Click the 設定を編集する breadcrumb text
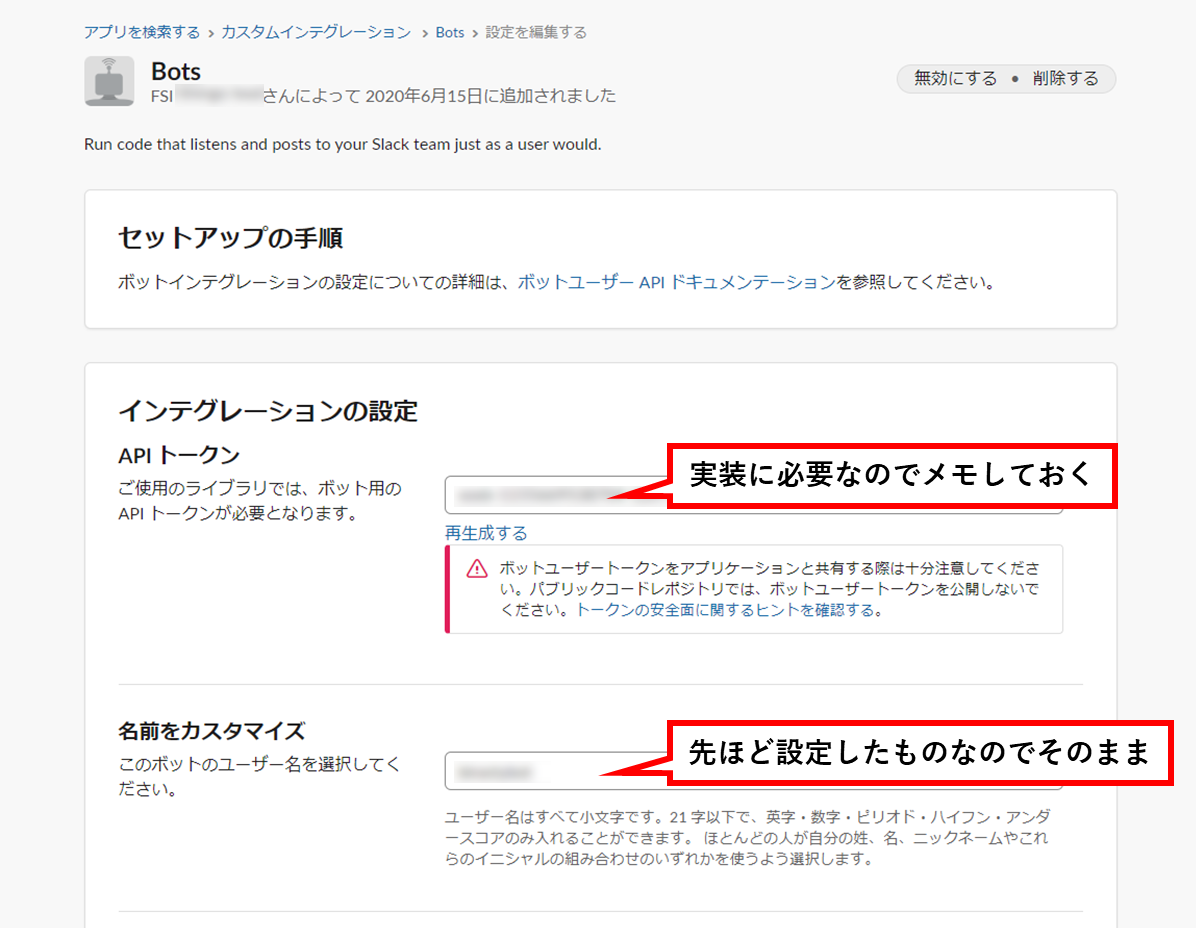Screen dimensions: 1196x928 coord(536,33)
